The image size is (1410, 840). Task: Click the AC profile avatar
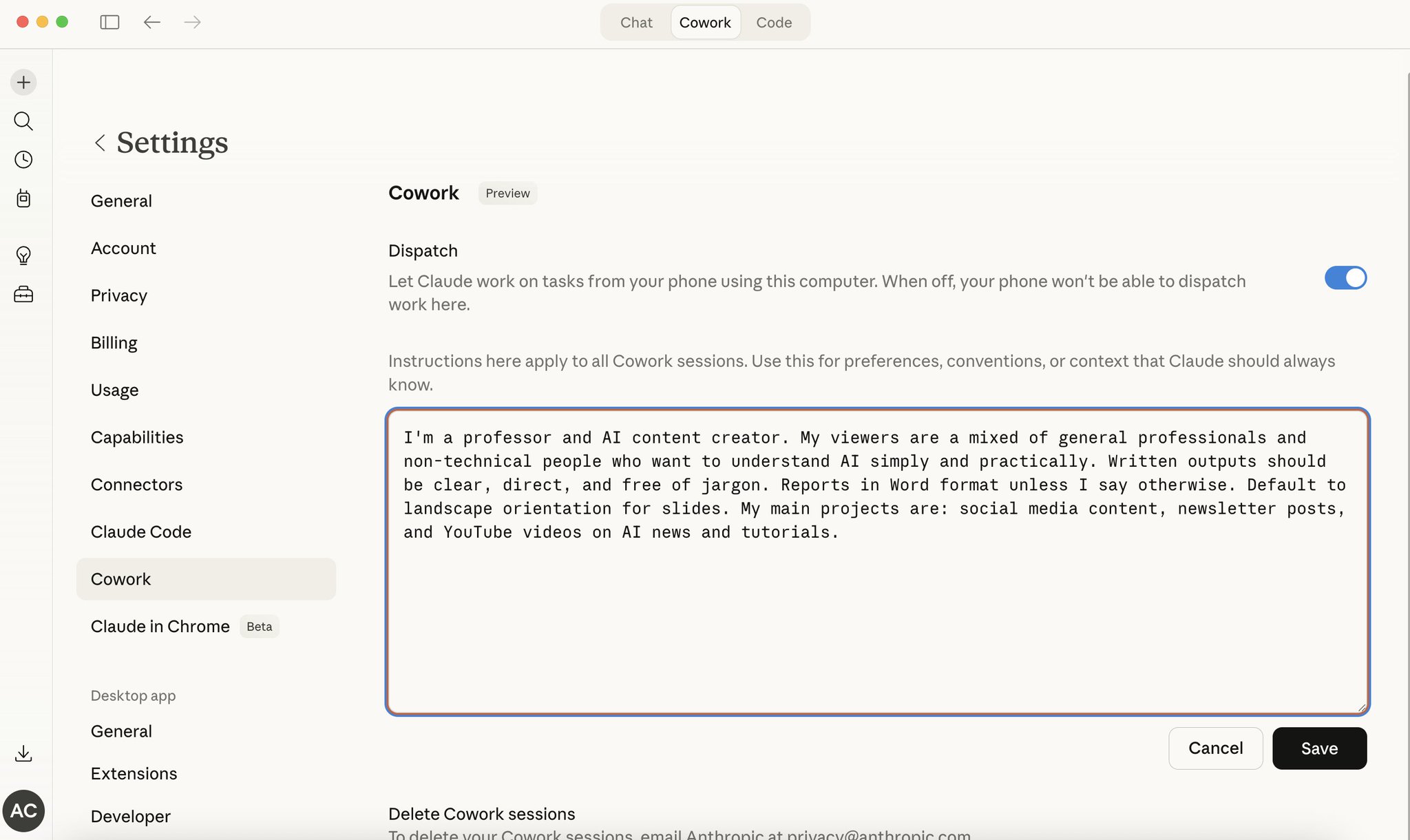point(24,810)
